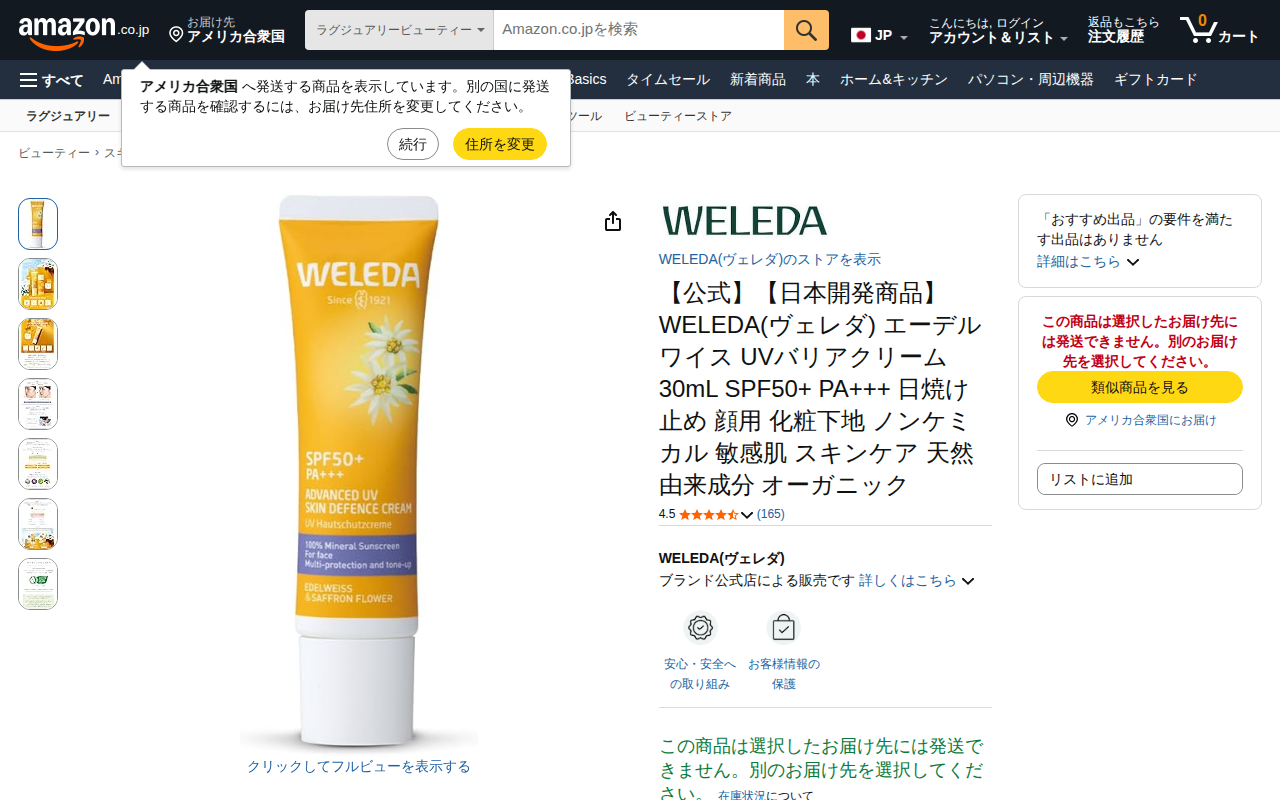
Task: Open the hamburger すべて menu
Action: tap(51, 80)
